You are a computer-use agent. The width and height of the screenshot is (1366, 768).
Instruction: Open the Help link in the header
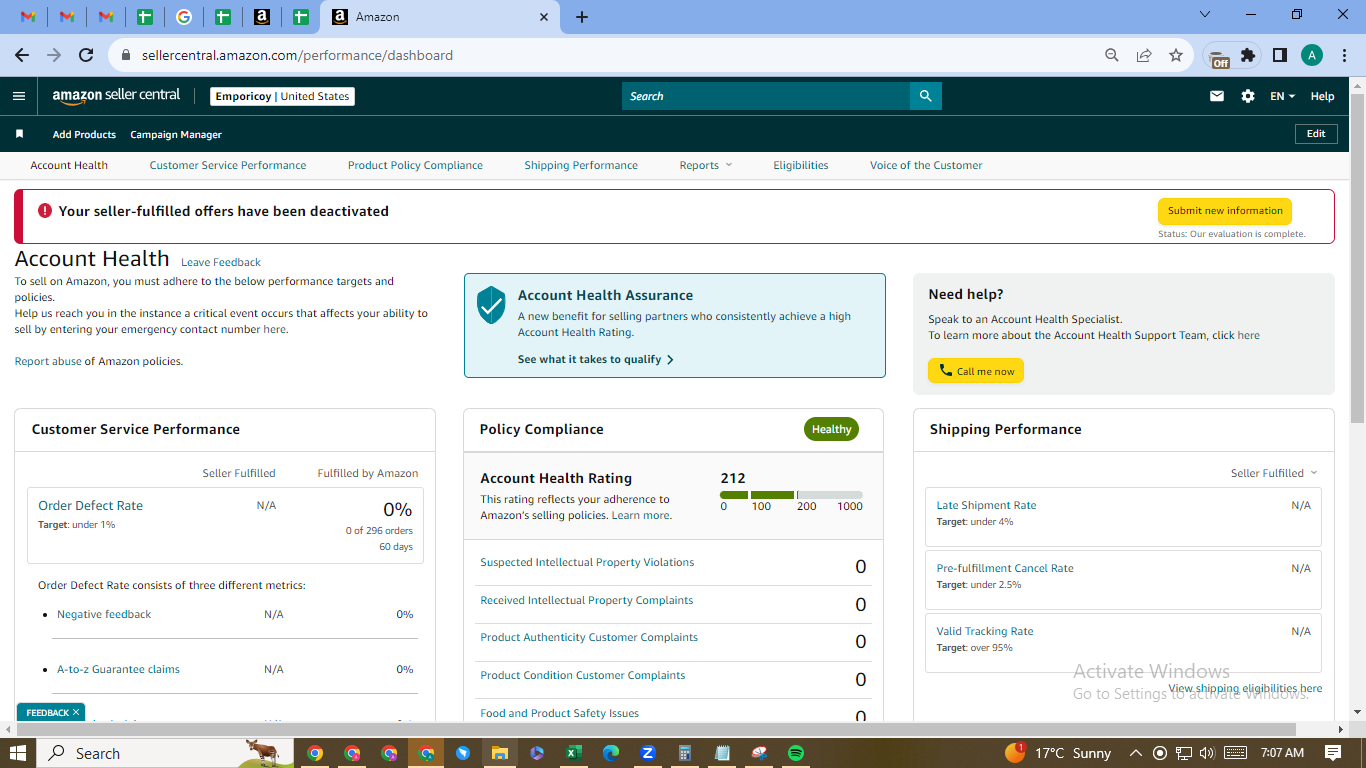pos(1322,96)
